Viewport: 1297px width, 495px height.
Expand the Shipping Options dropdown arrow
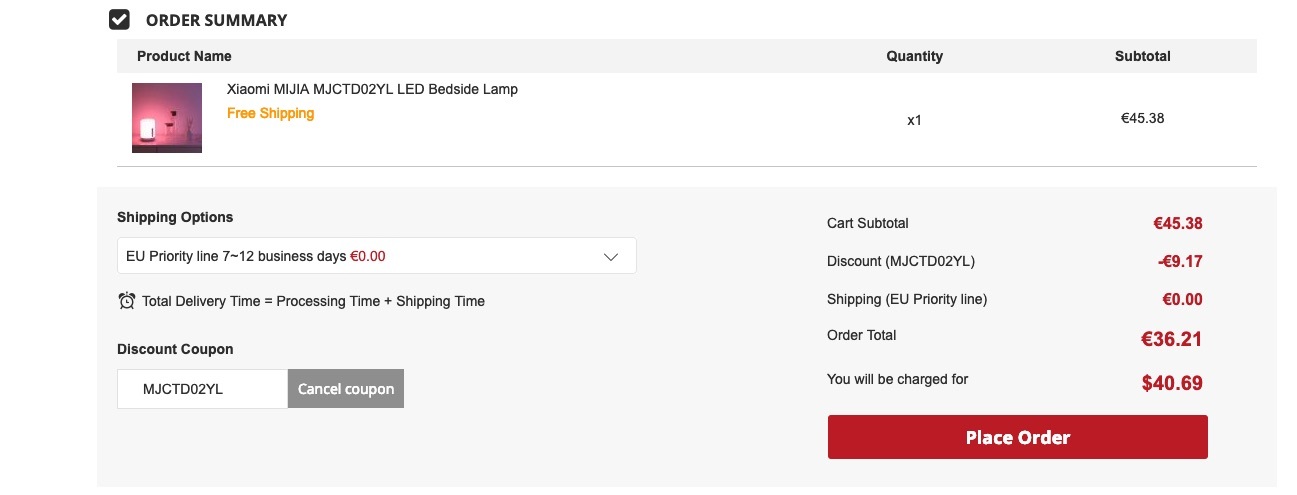coord(612,256)
